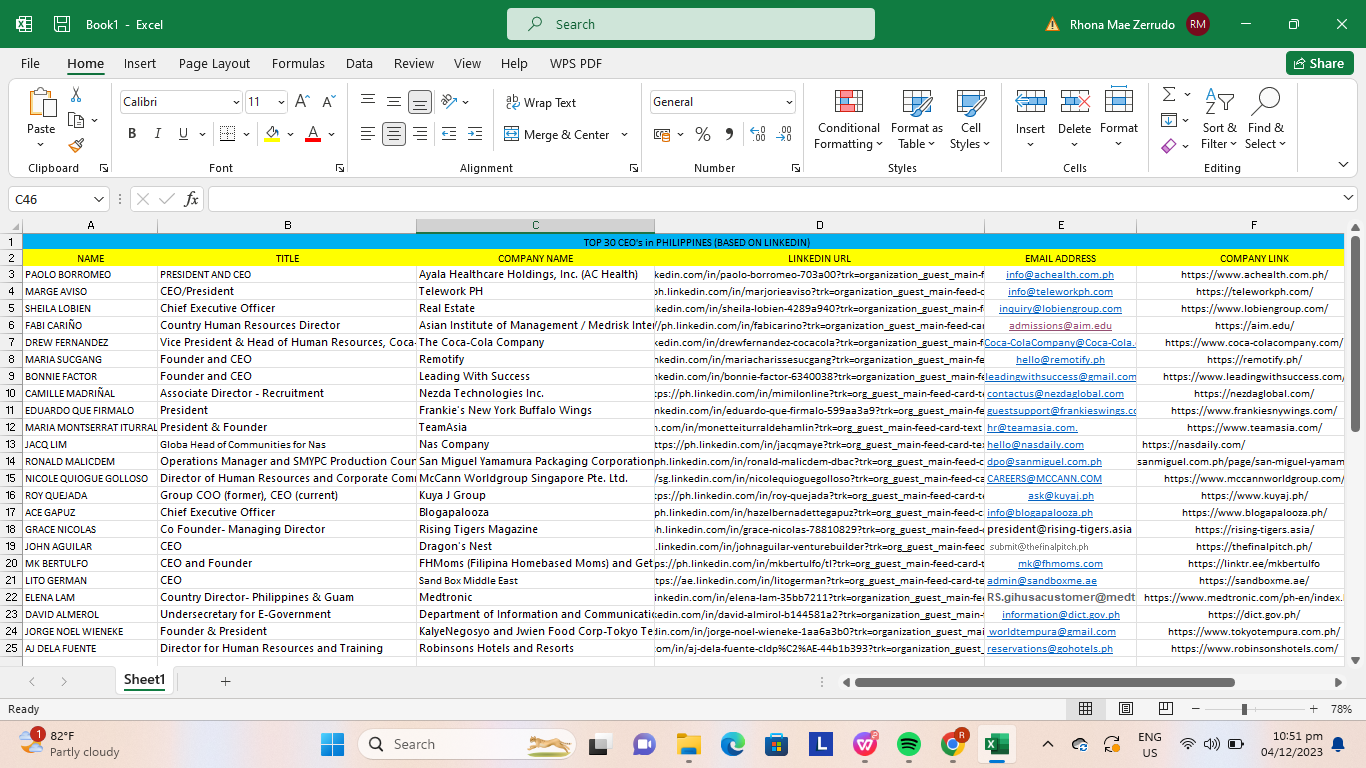Select the Format Painter brush
Image resolution: width=1366 pixels, height=768 pixels.
(76, 145)
